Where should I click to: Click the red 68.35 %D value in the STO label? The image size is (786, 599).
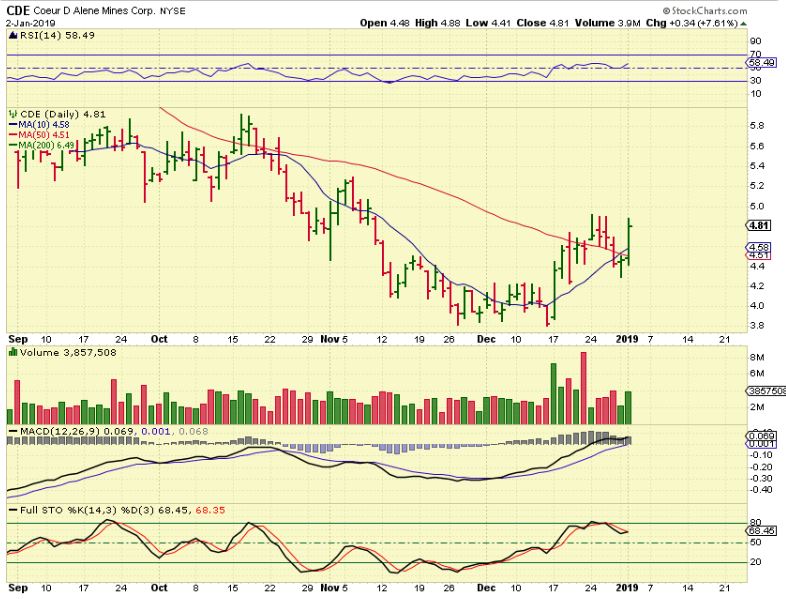(210, 510)
